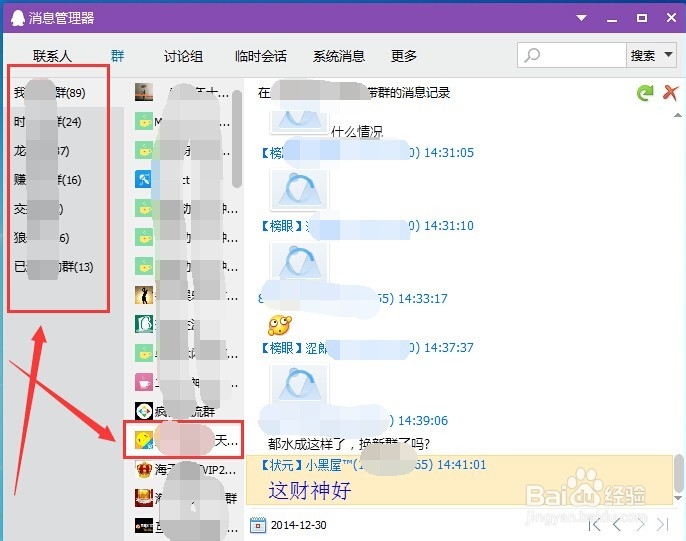
Task: Click the message header timestamped 14:31:05
Action: point(368,153)
